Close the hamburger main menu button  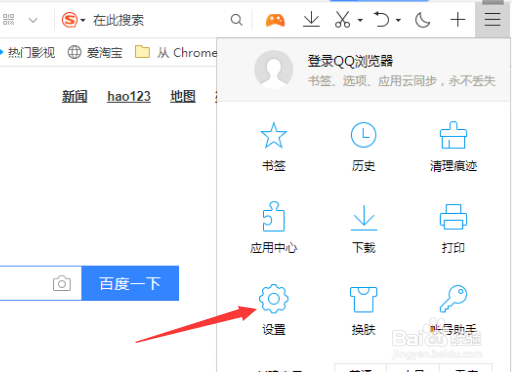click(492, 19)
